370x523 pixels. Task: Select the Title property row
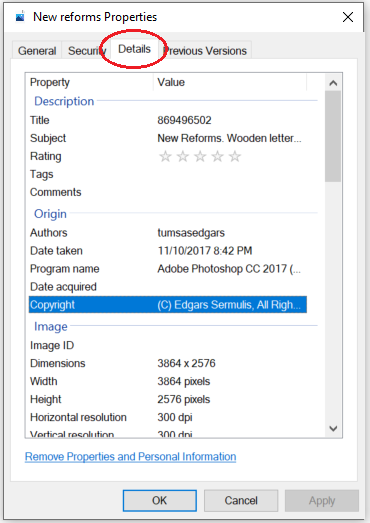(x=168, y=120)
